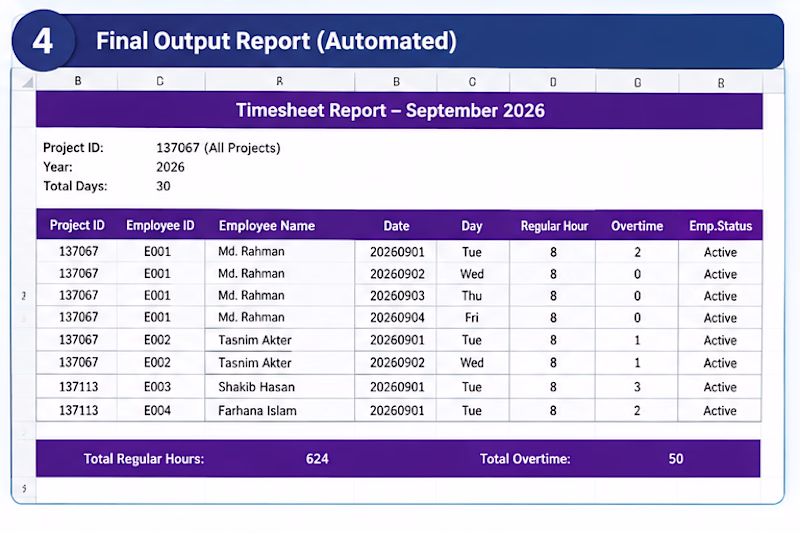
Task: Click the cell with date 20260904
Action: point(397,318)
